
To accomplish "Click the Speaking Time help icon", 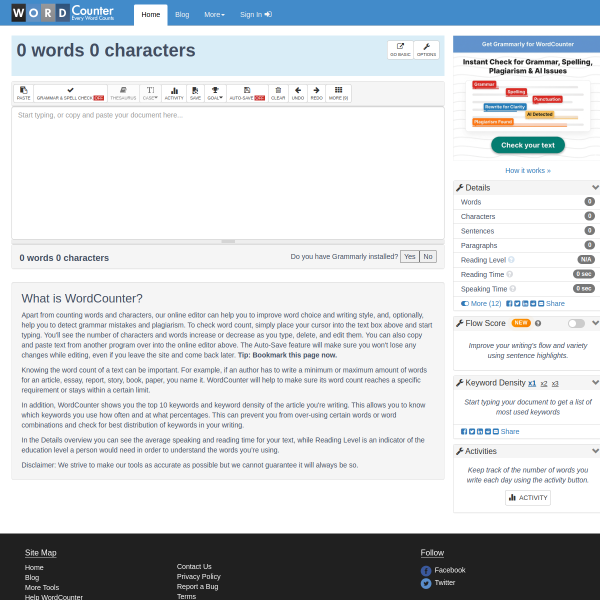I will [513, 289].
